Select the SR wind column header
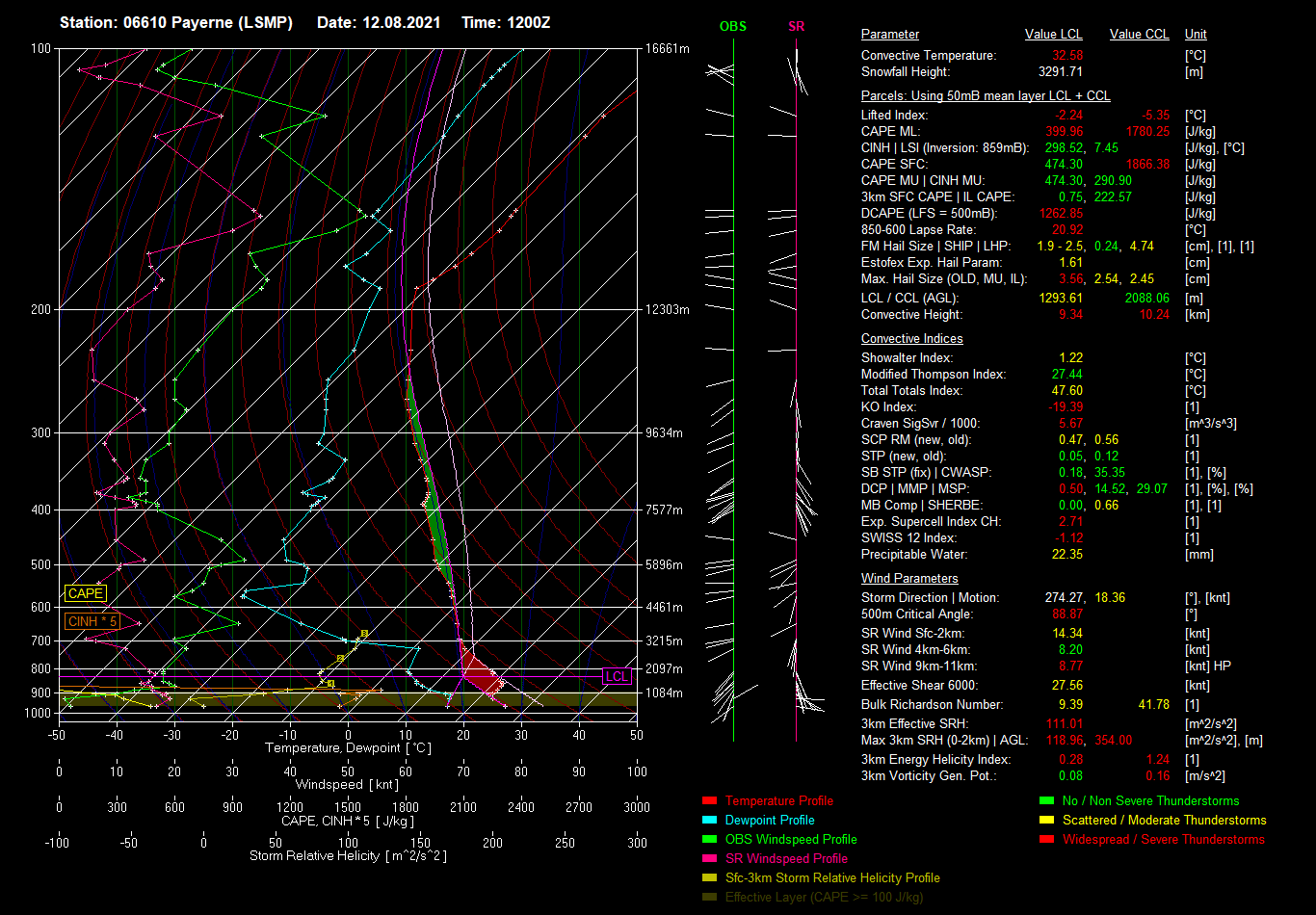1316x915 pixels. coord(796,27)
